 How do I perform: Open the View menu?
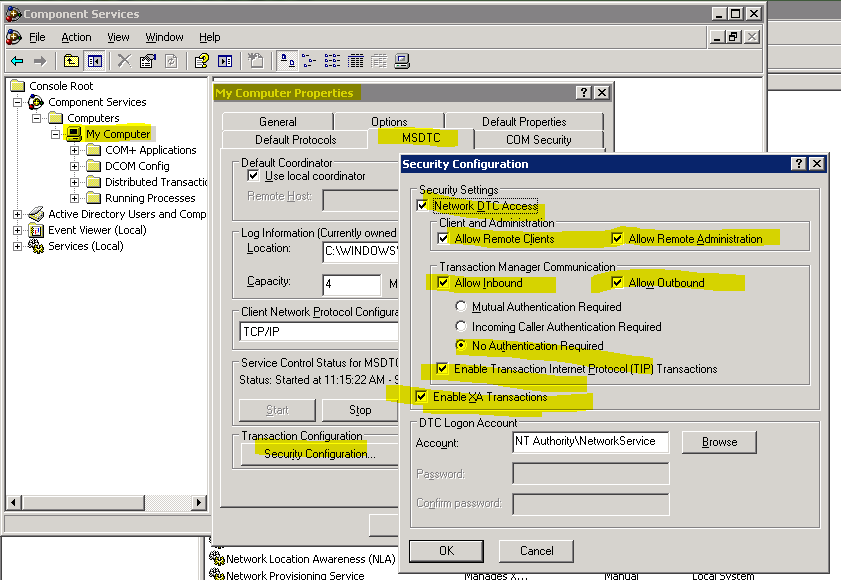(118, 37)
